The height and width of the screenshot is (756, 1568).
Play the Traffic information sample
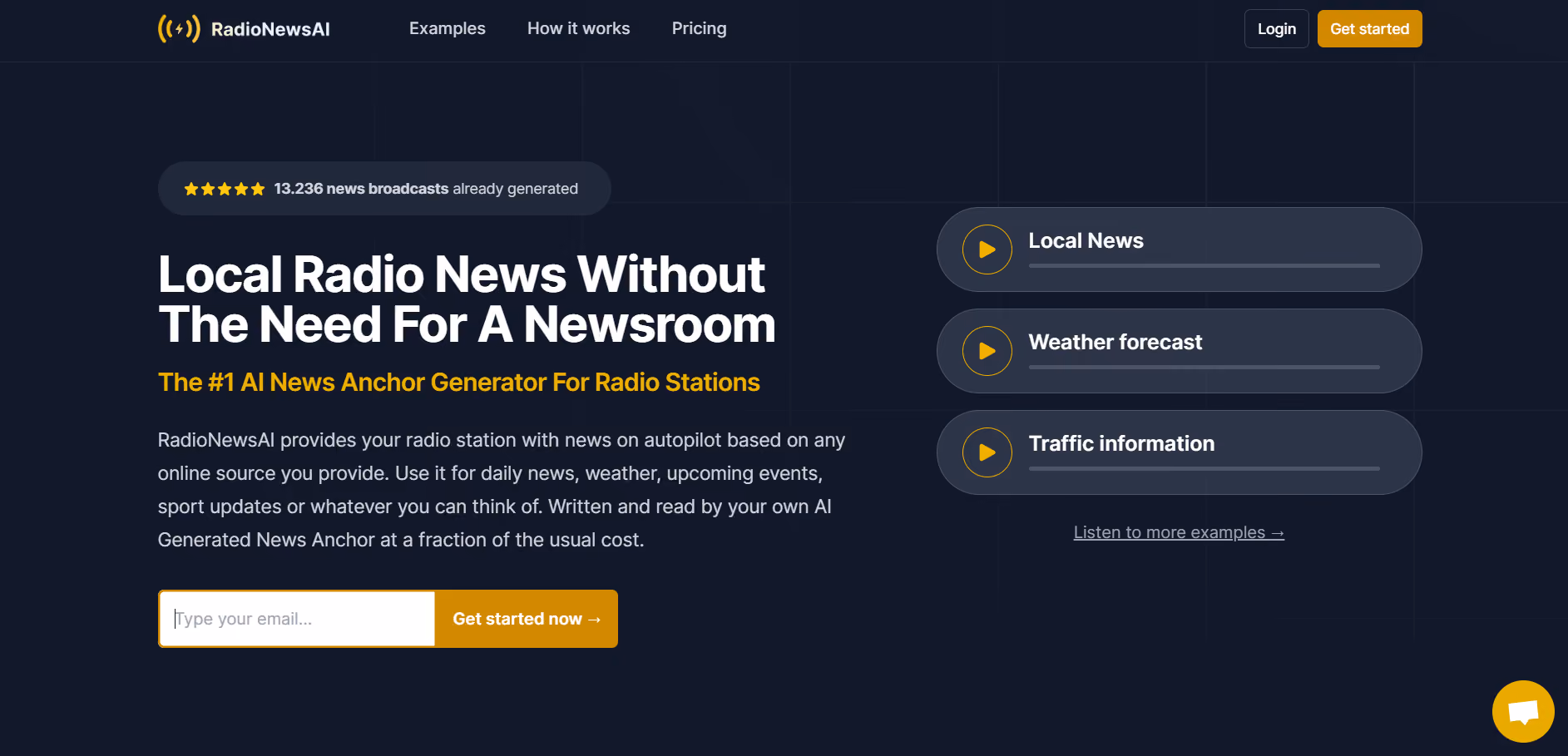tap(987, 452)
